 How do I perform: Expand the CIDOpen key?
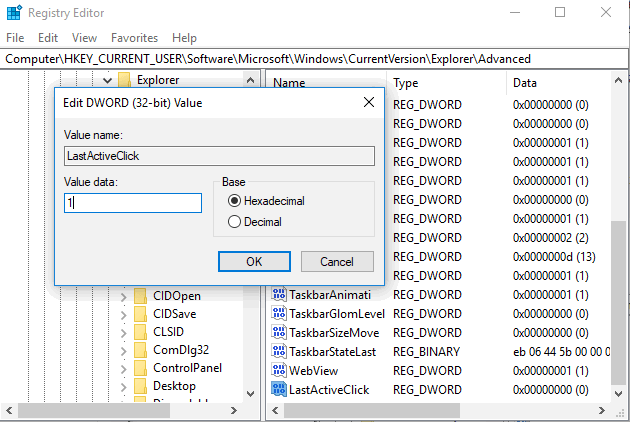pyautogui.click(x=124, y=297)
